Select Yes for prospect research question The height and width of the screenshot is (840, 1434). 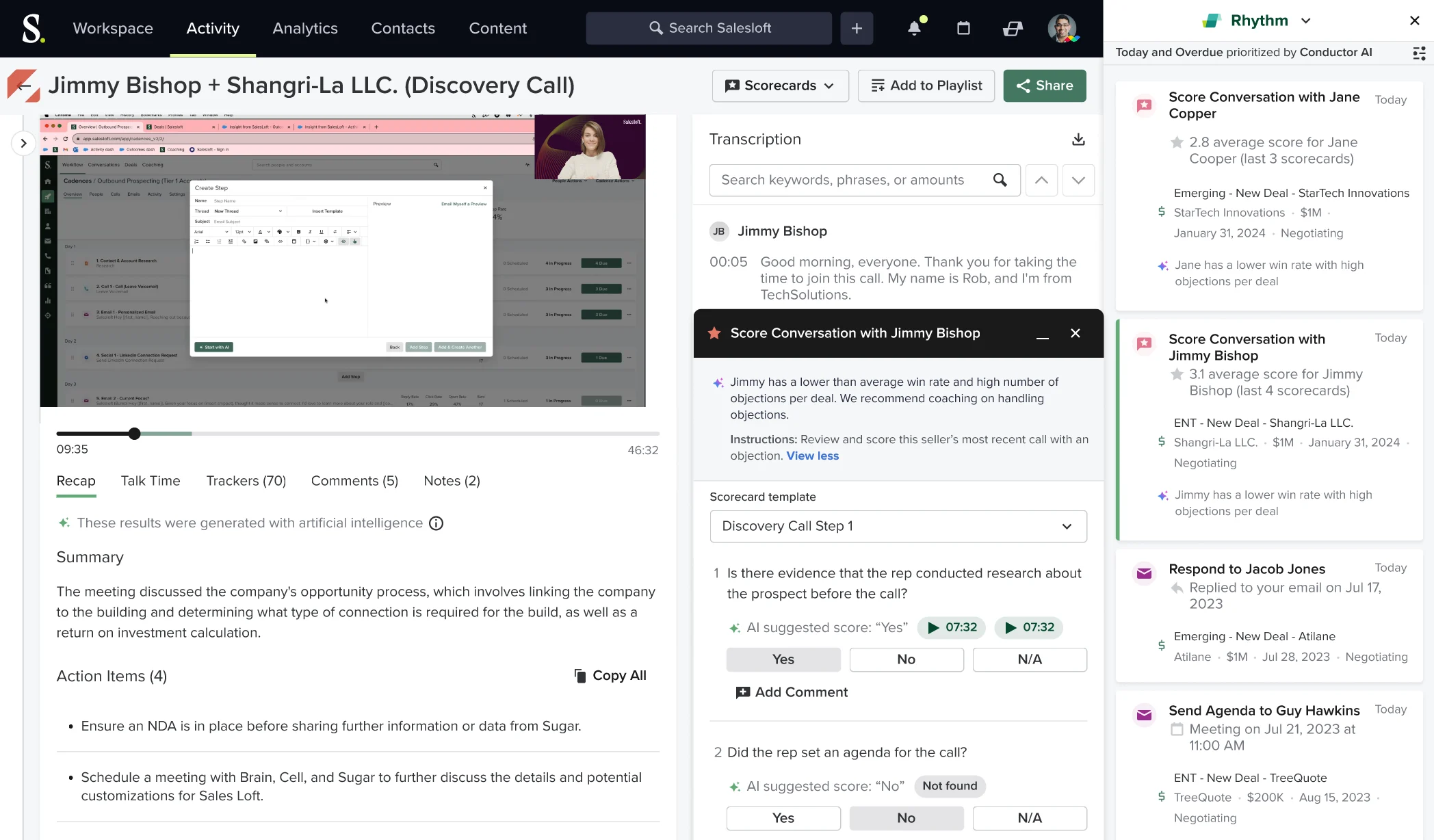pyautogui.click(x=783, y=659)
